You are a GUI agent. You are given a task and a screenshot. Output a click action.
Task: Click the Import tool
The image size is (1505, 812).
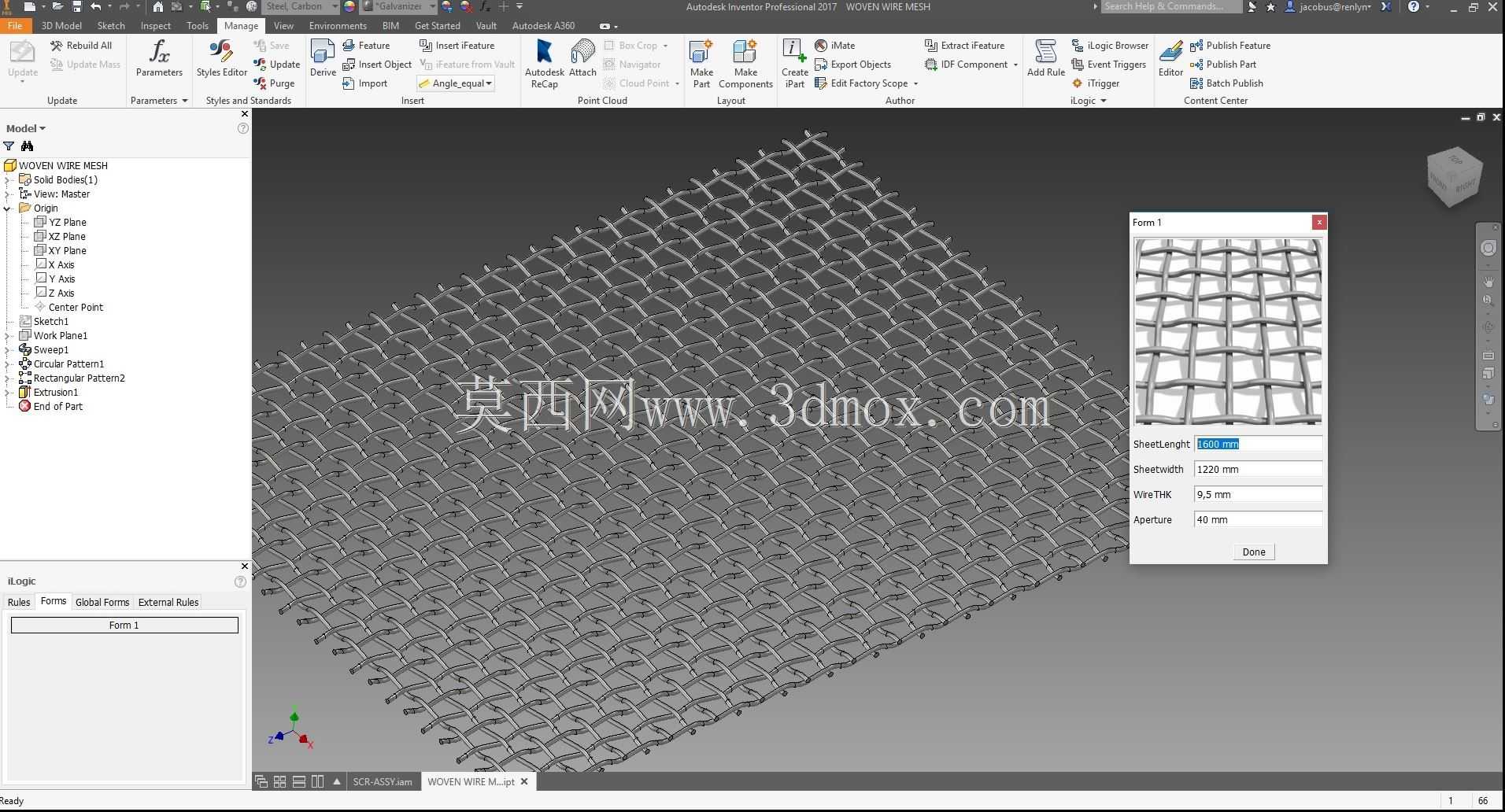365,83
